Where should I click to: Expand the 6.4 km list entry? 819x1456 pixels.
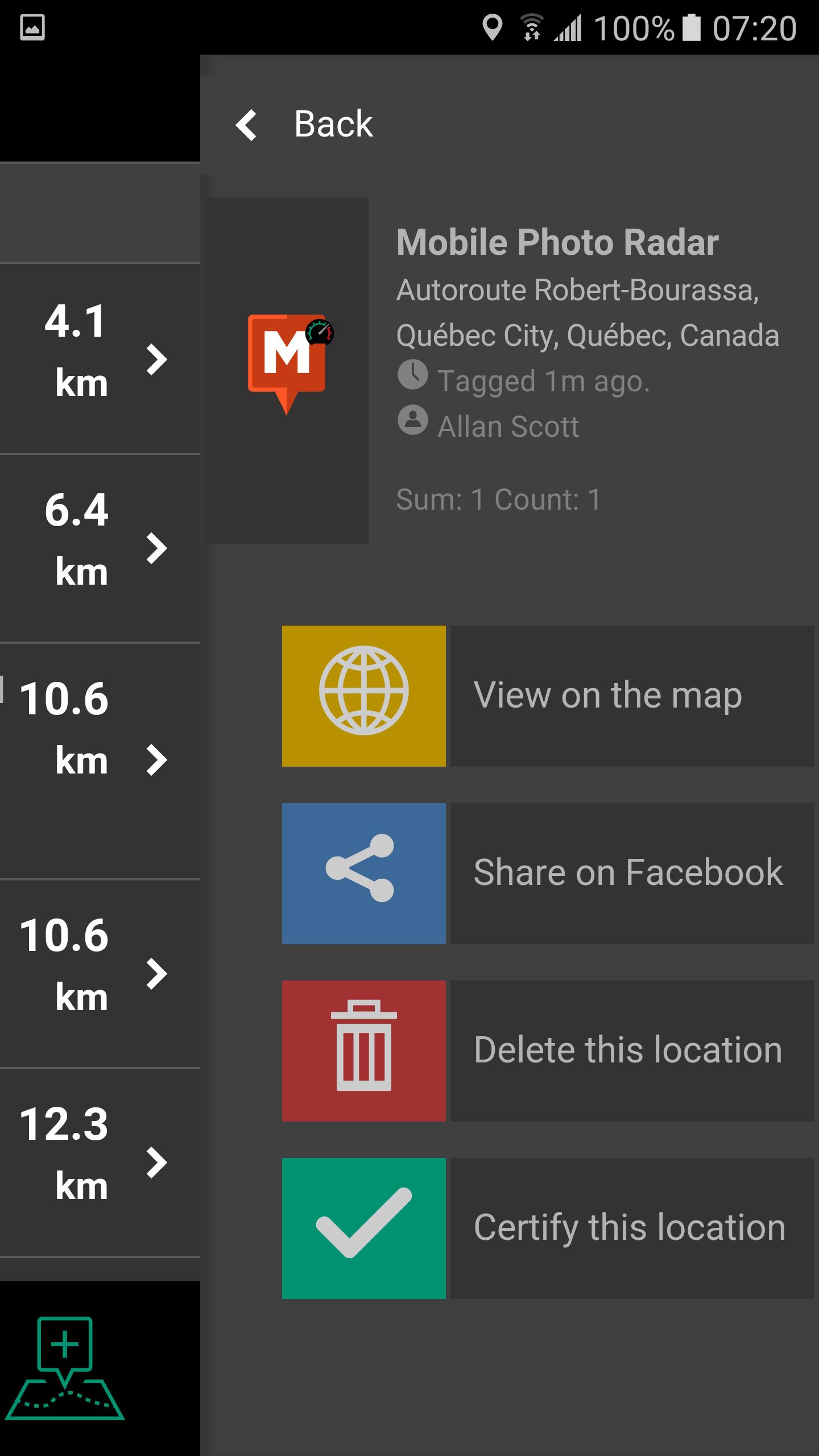[156, 548]
